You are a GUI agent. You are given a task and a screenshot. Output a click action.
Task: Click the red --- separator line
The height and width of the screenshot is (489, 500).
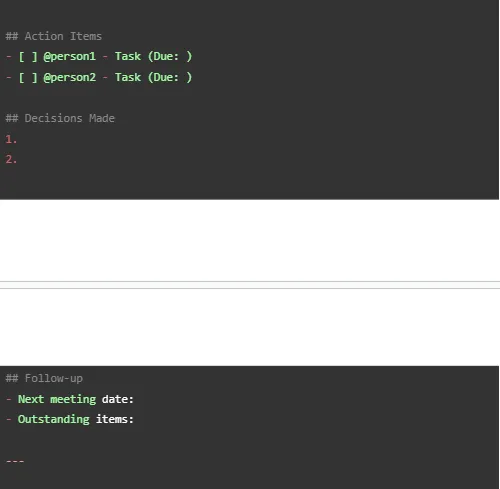[x=15, y=461]
